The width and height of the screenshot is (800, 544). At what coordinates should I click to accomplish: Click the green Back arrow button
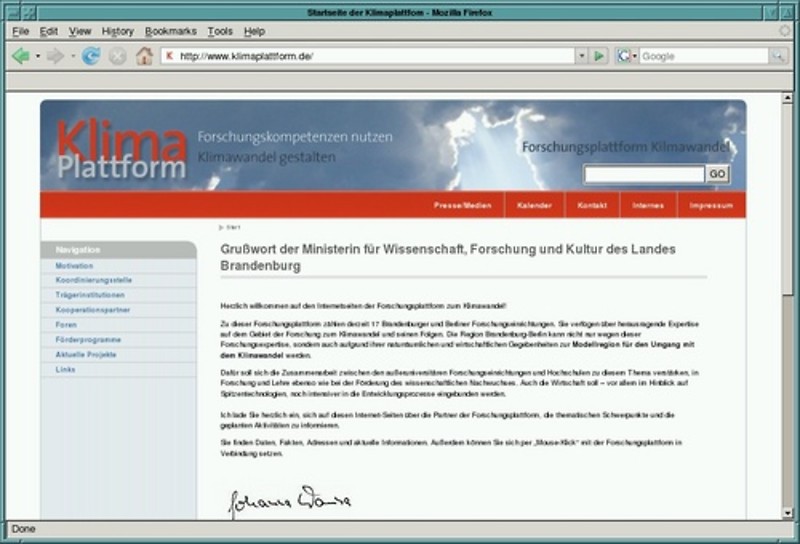[20, 56]
